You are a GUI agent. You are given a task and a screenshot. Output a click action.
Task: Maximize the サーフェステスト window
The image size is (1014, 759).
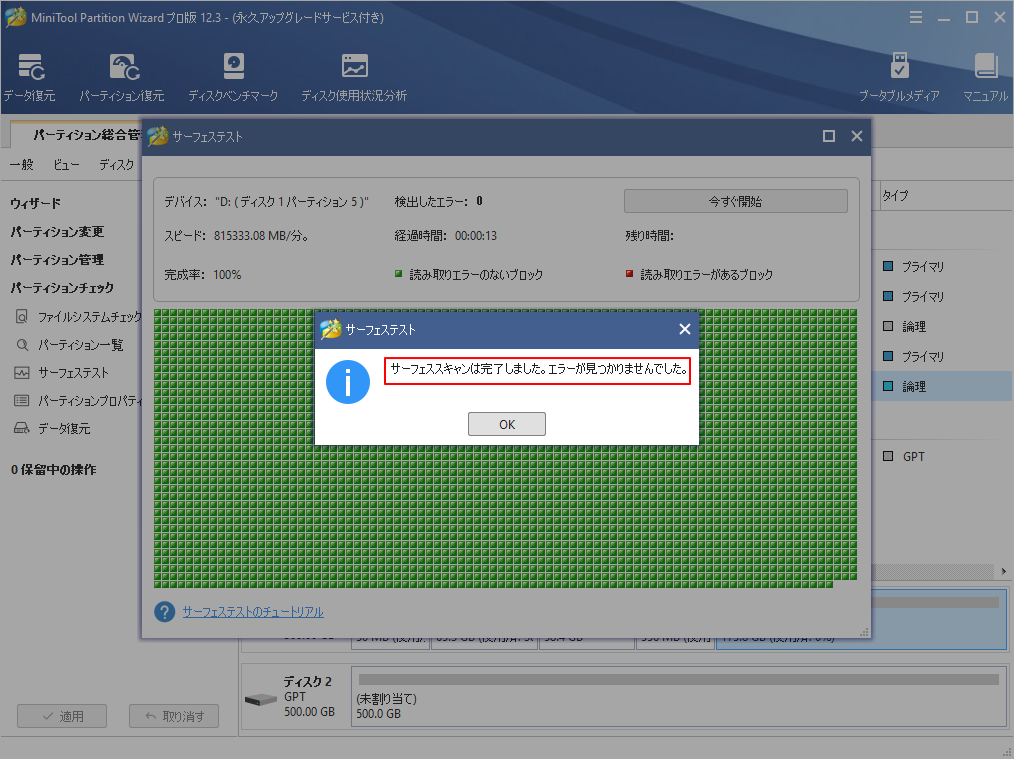tap(828, 136)
